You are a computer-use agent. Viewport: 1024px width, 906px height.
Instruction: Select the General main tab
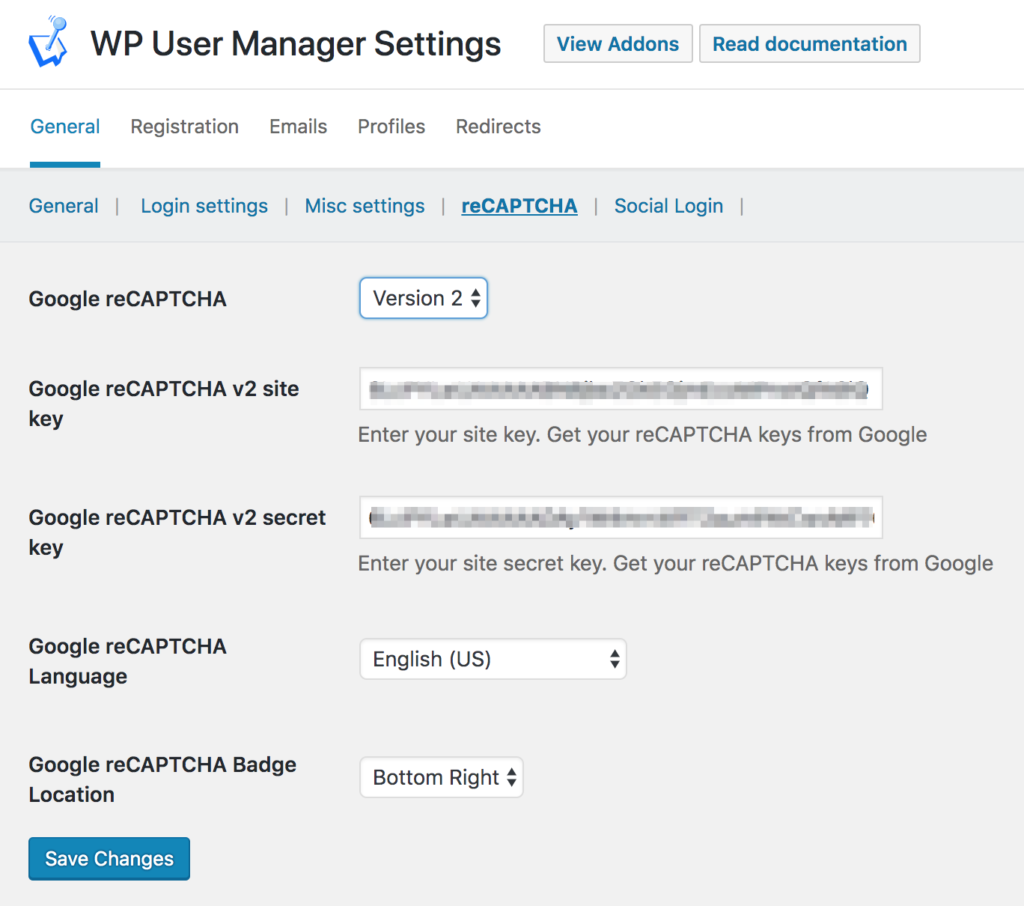[x=65, y=126]
